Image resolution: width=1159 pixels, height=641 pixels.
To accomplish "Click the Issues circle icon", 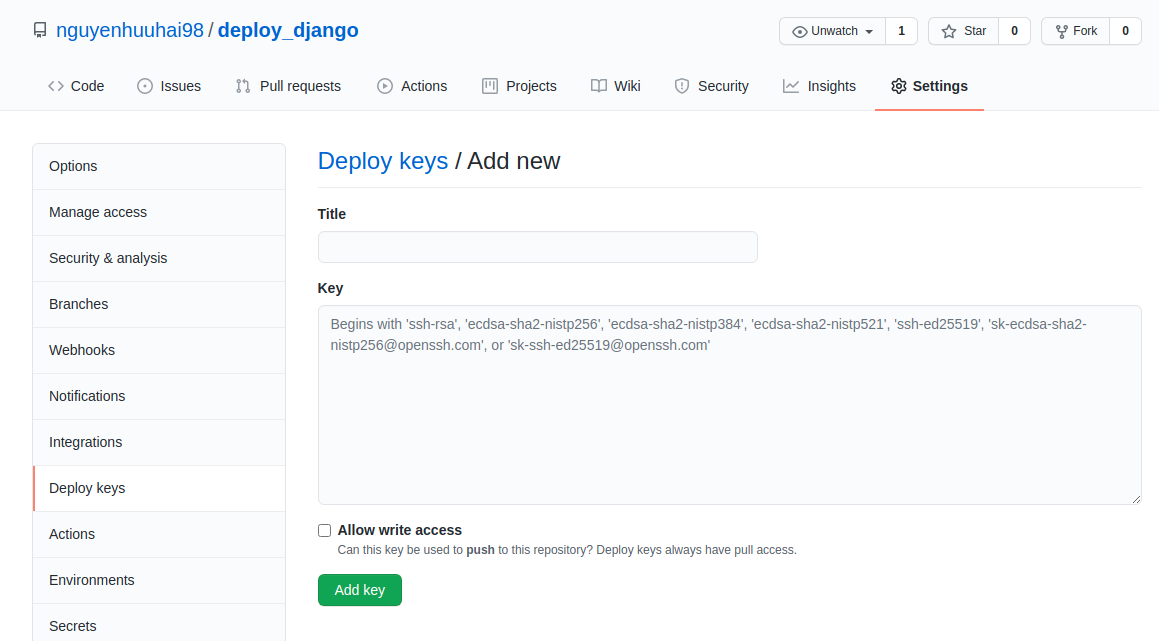I will [x=145, y=86].
